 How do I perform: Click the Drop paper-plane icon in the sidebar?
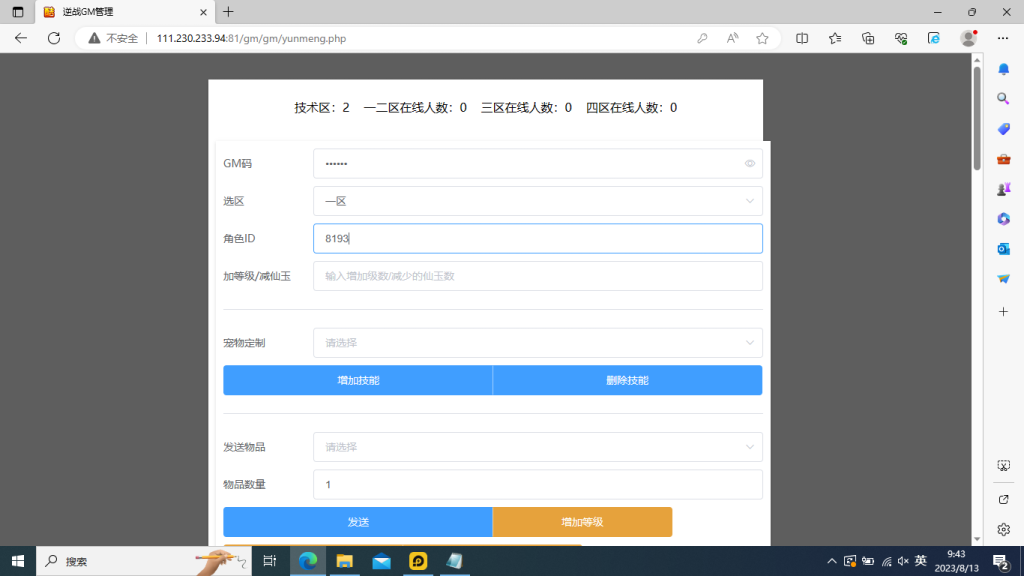coord(1004,278)
